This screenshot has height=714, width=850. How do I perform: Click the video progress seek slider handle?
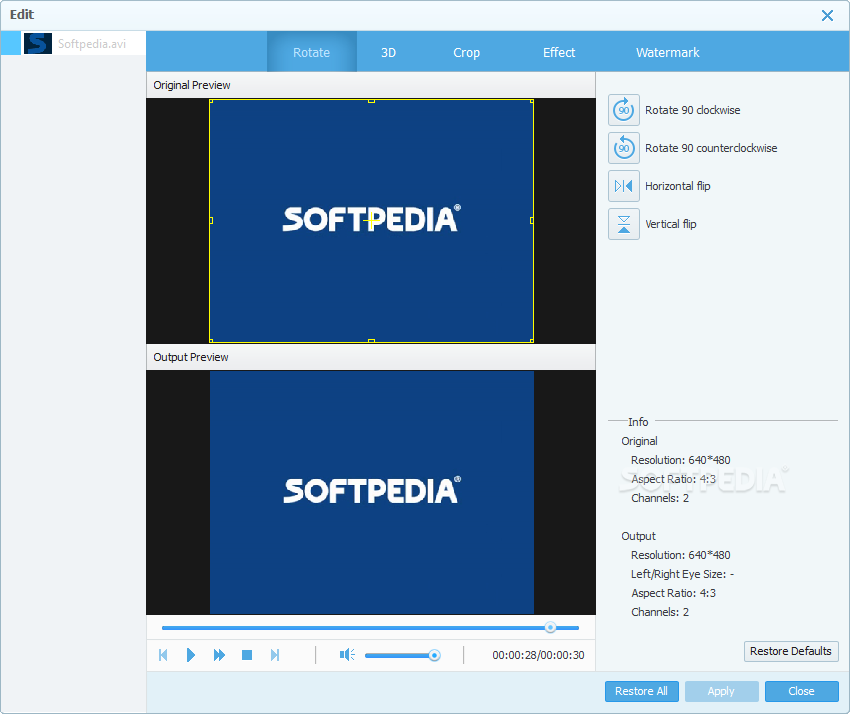point(550,627)
